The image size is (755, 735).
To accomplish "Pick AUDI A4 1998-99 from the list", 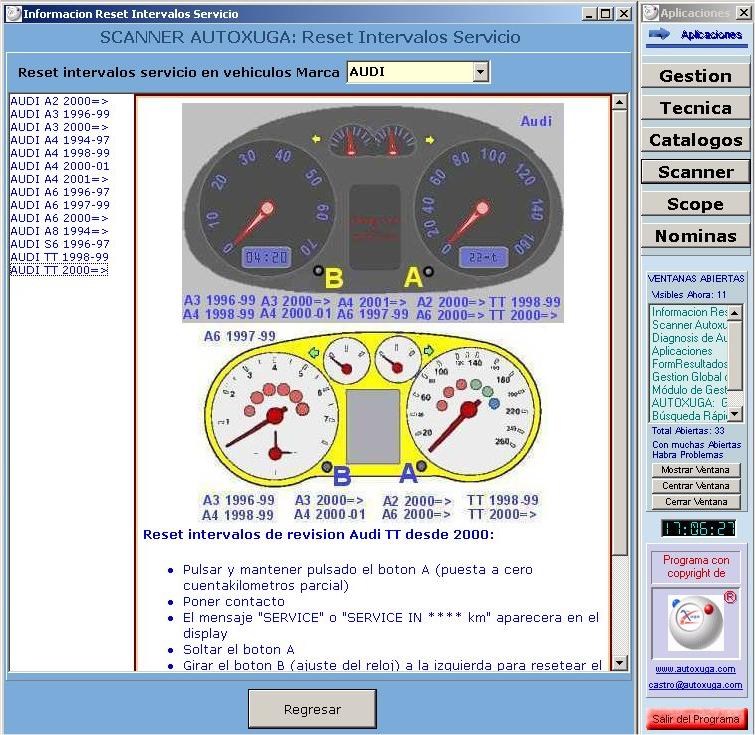I will click(x=60, y=153).
